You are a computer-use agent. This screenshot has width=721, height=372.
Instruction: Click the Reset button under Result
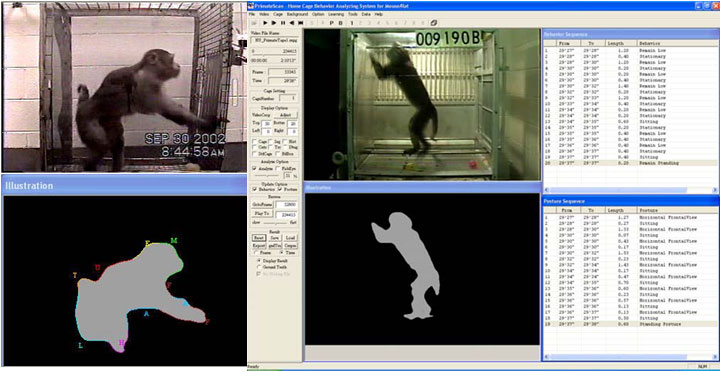[258, 238]
